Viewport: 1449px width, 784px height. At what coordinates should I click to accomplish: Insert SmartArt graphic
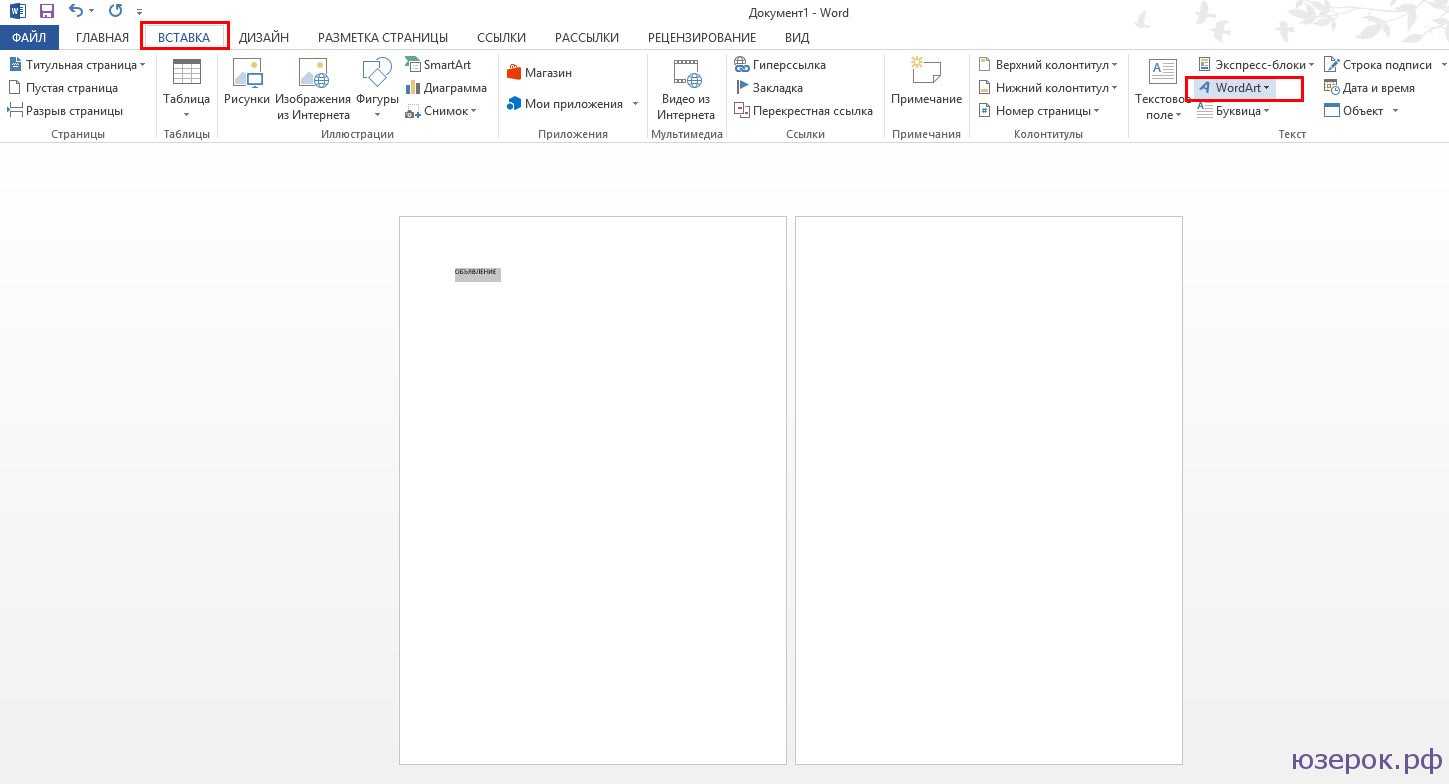438,65
